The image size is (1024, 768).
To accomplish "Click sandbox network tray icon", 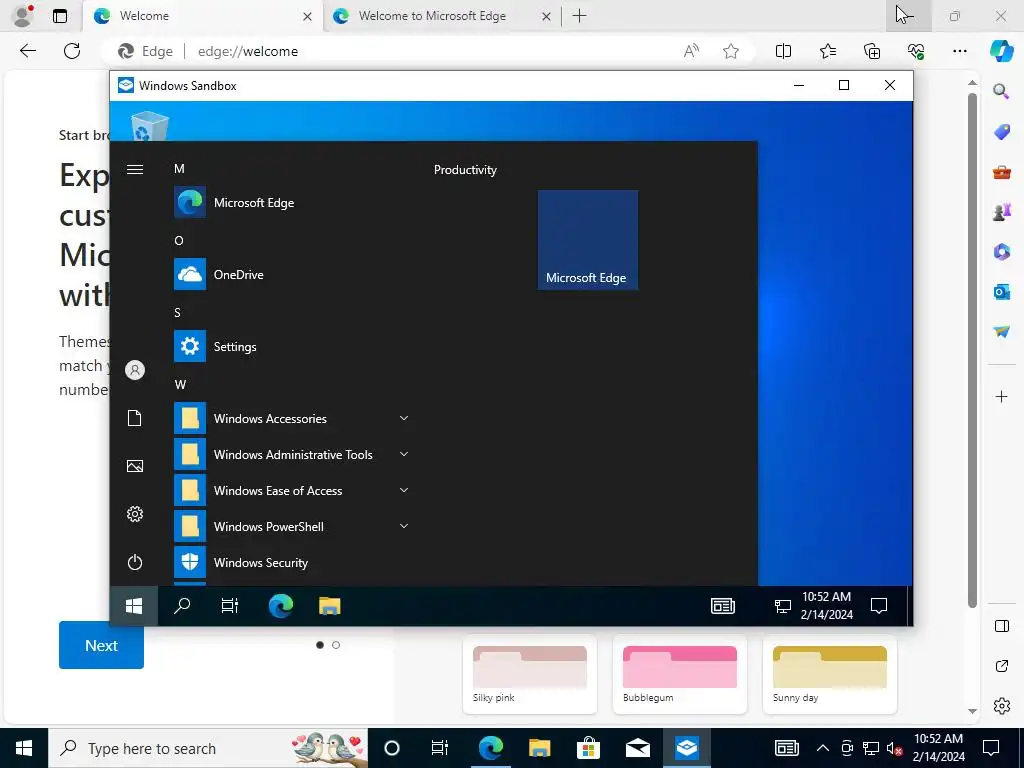I will tap(782, 607).
